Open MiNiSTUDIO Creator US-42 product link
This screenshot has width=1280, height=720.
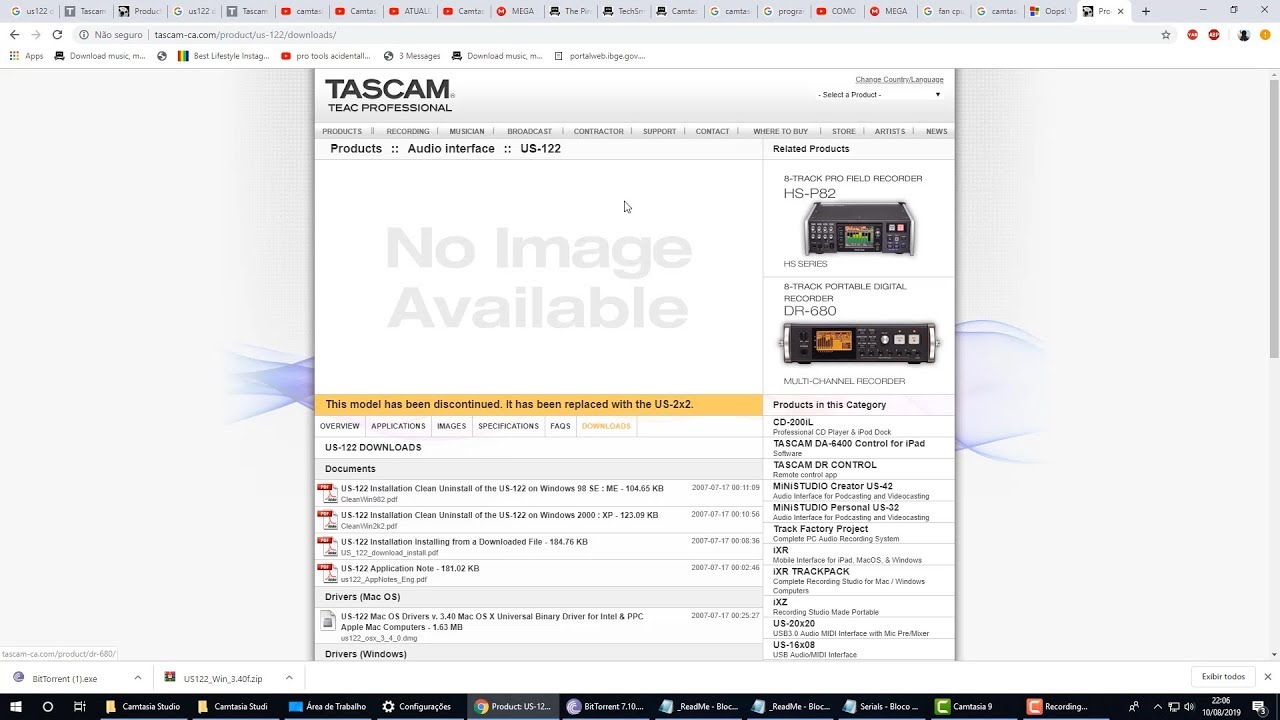832,486
